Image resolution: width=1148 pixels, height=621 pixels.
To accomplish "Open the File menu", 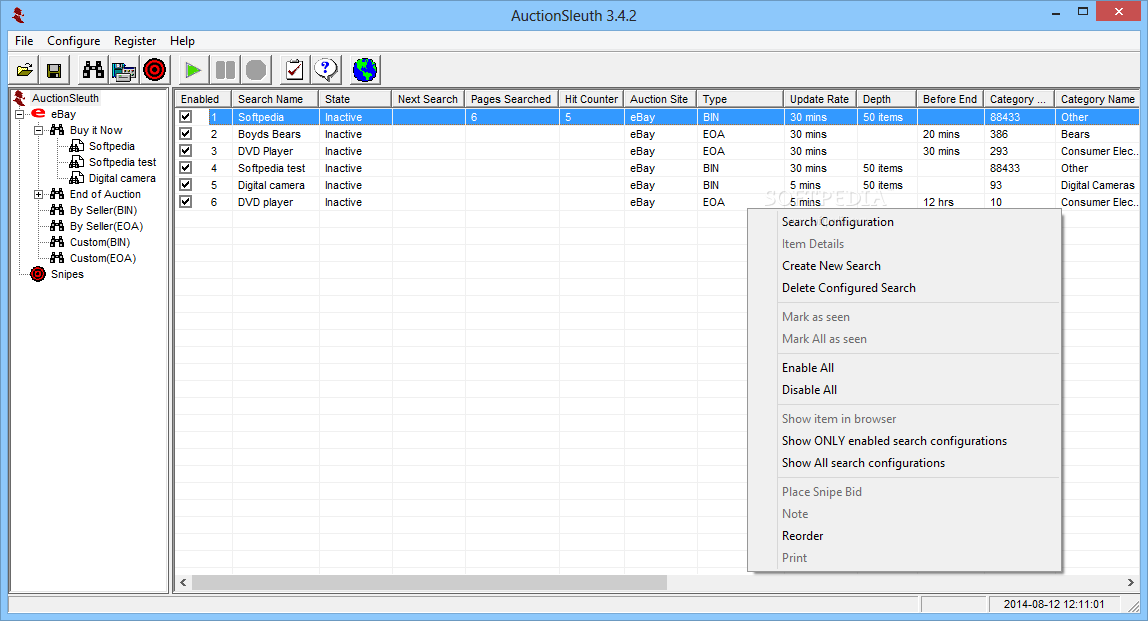I will (24, 41).
